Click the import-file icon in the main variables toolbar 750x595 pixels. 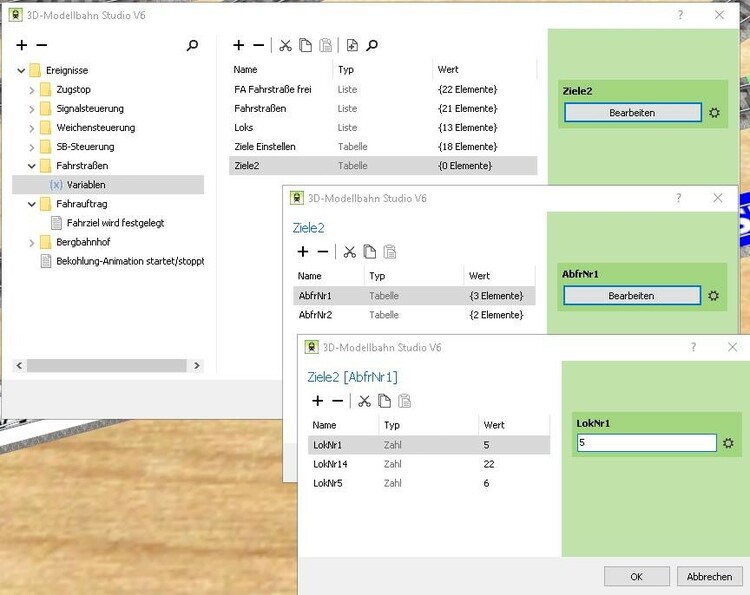coord(352,45)
